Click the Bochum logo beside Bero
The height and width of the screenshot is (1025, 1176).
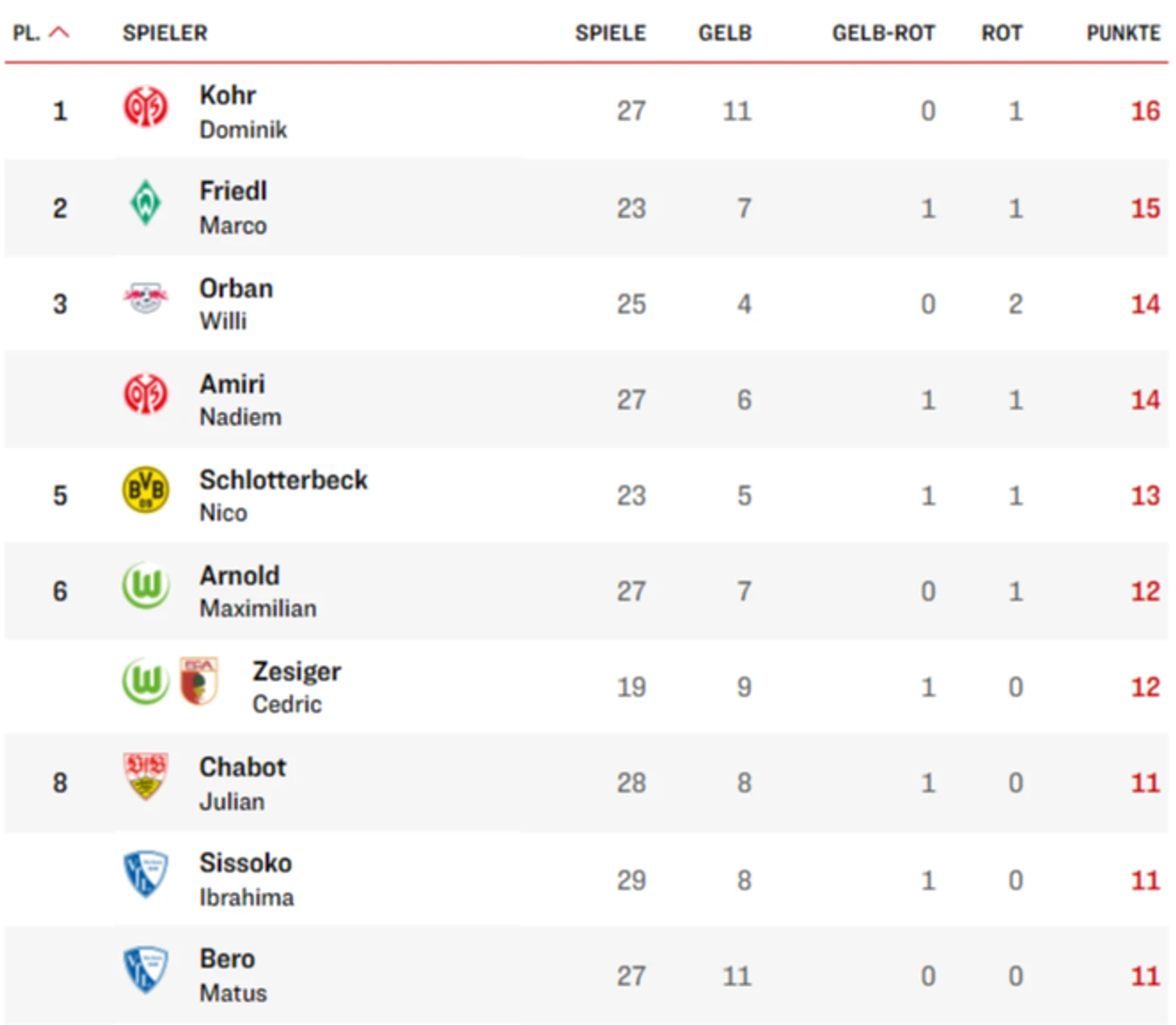145,969
